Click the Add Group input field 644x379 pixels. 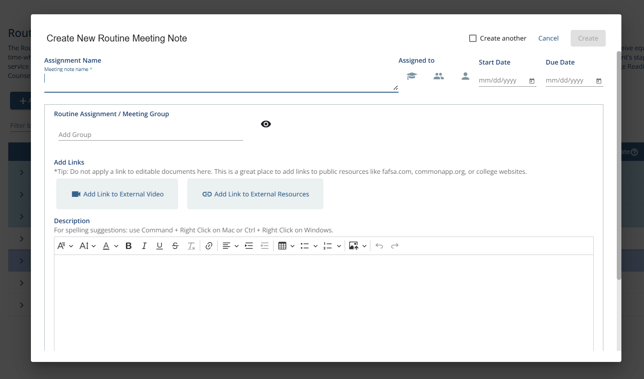[x=150, y=135]
